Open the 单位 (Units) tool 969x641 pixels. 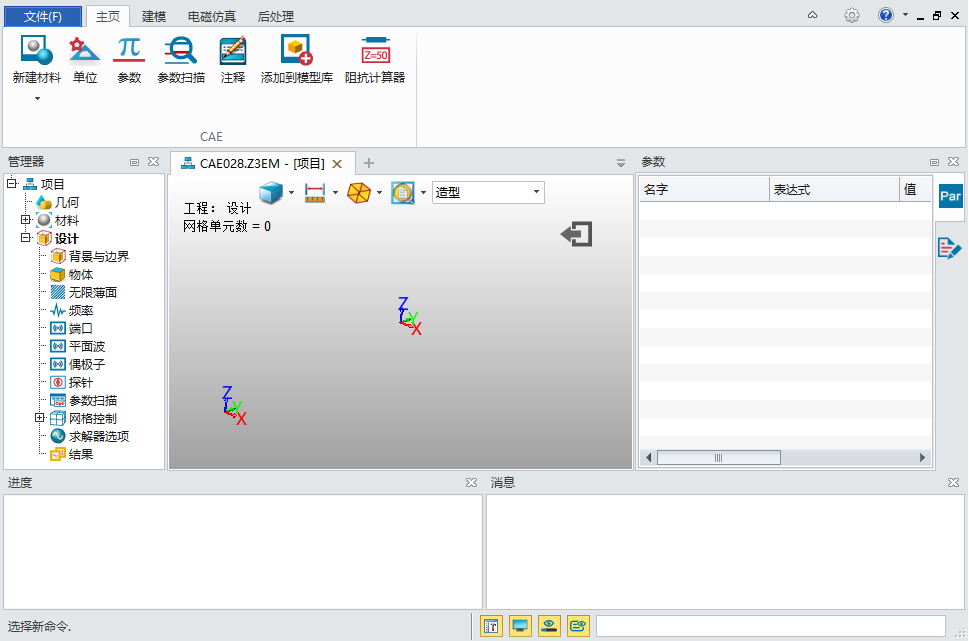click(85, 60)
